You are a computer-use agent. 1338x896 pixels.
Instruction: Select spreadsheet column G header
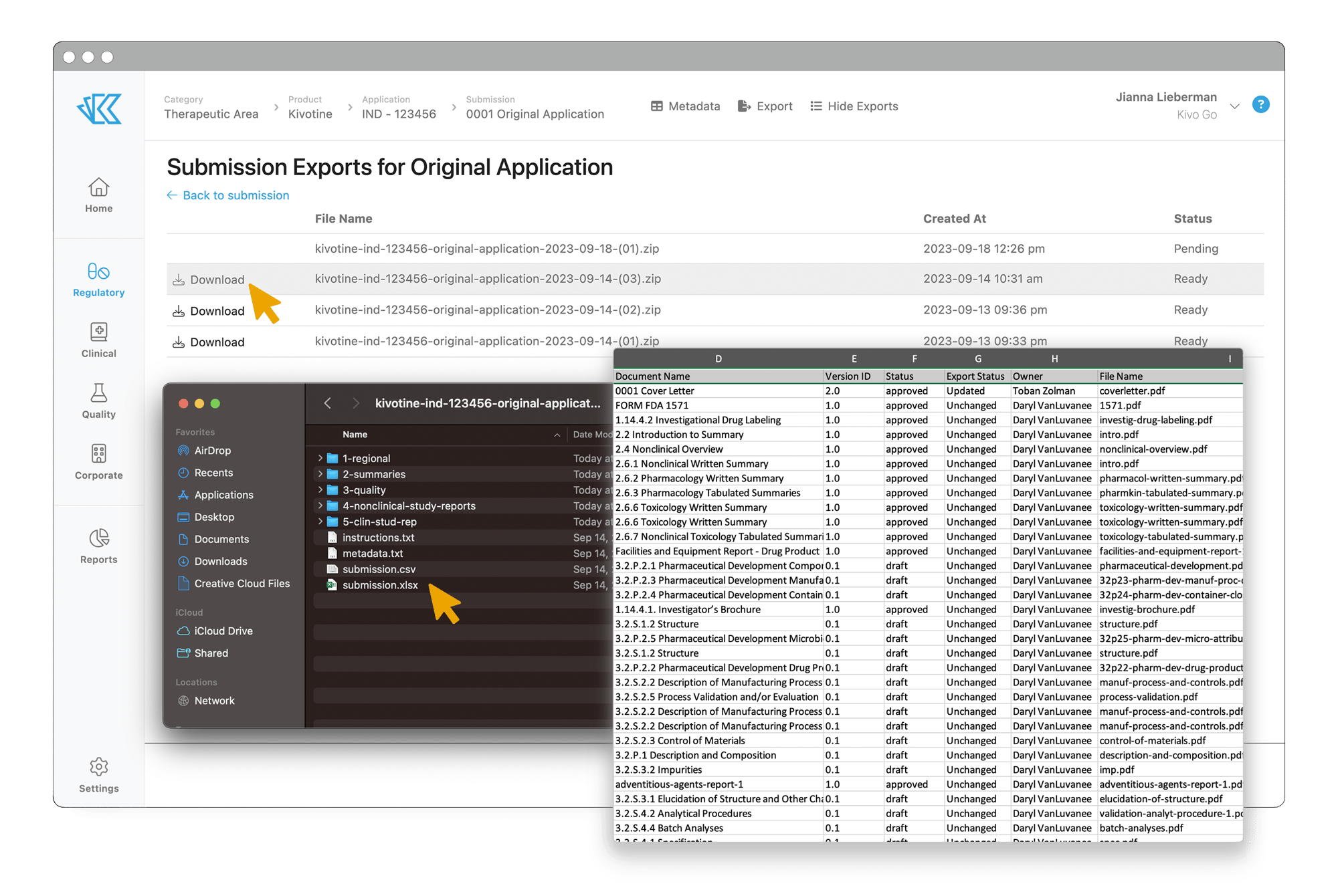coord(977,359)
